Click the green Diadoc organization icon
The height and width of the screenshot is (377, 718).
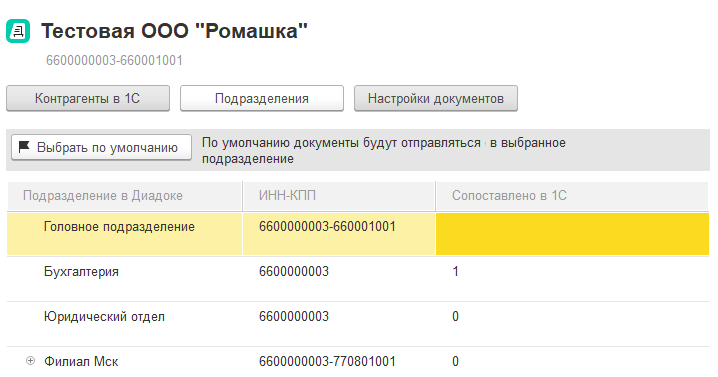click(18, 31)
